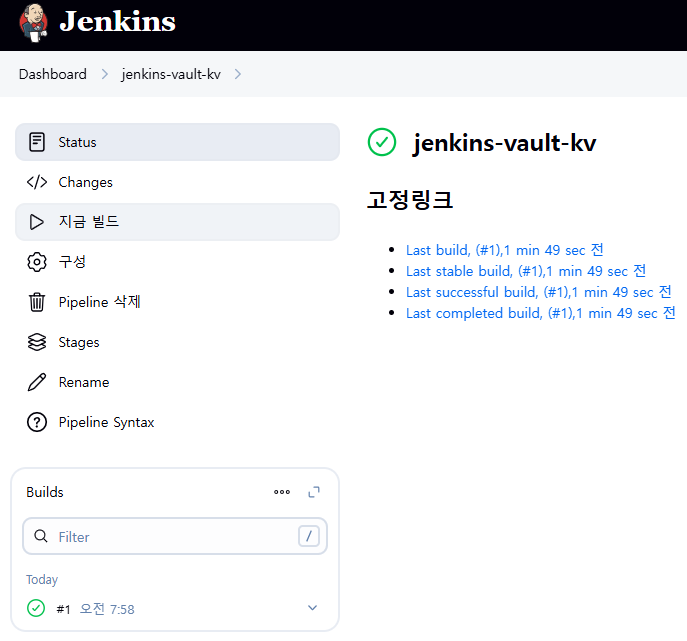Screen dimensions: 687x641
Task: Click the gear icon for 구성
Action: tap(37, 262)
